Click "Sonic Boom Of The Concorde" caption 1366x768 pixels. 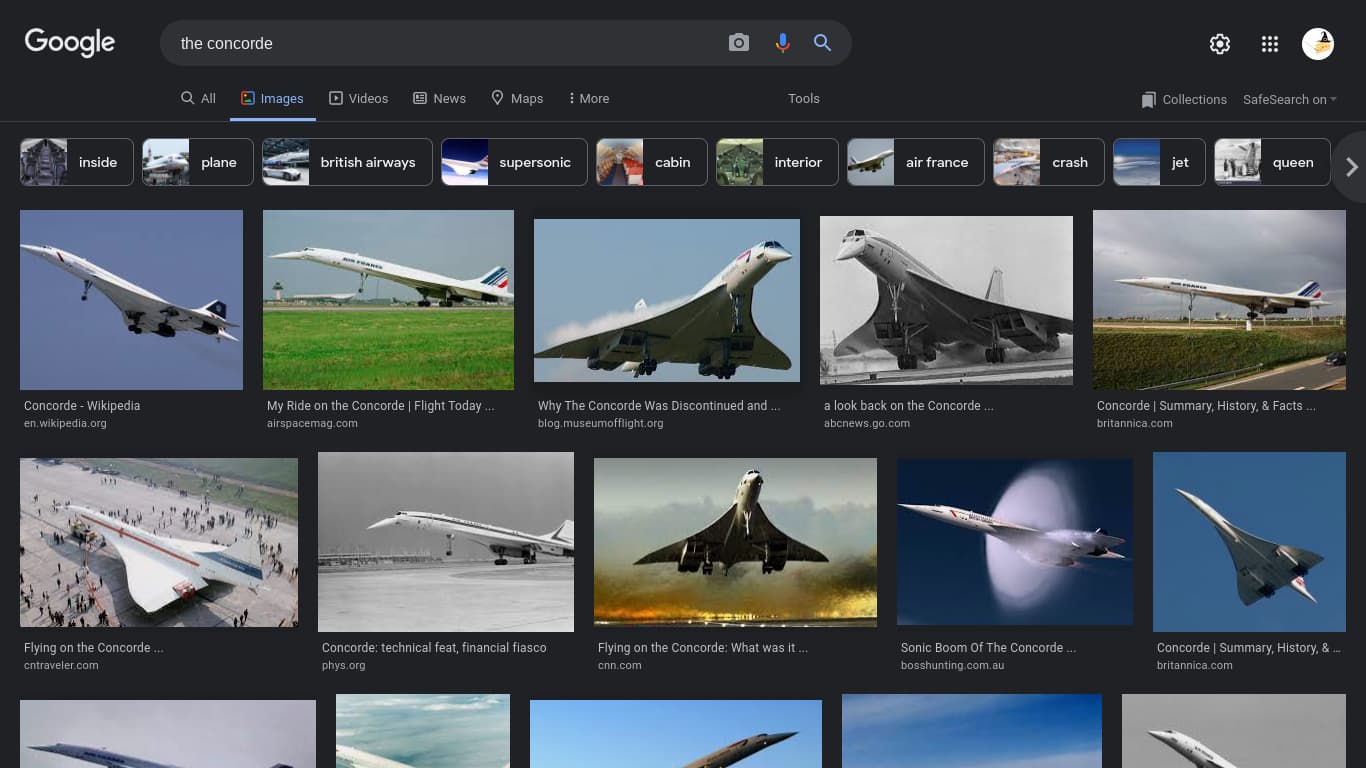pos(989,648)
